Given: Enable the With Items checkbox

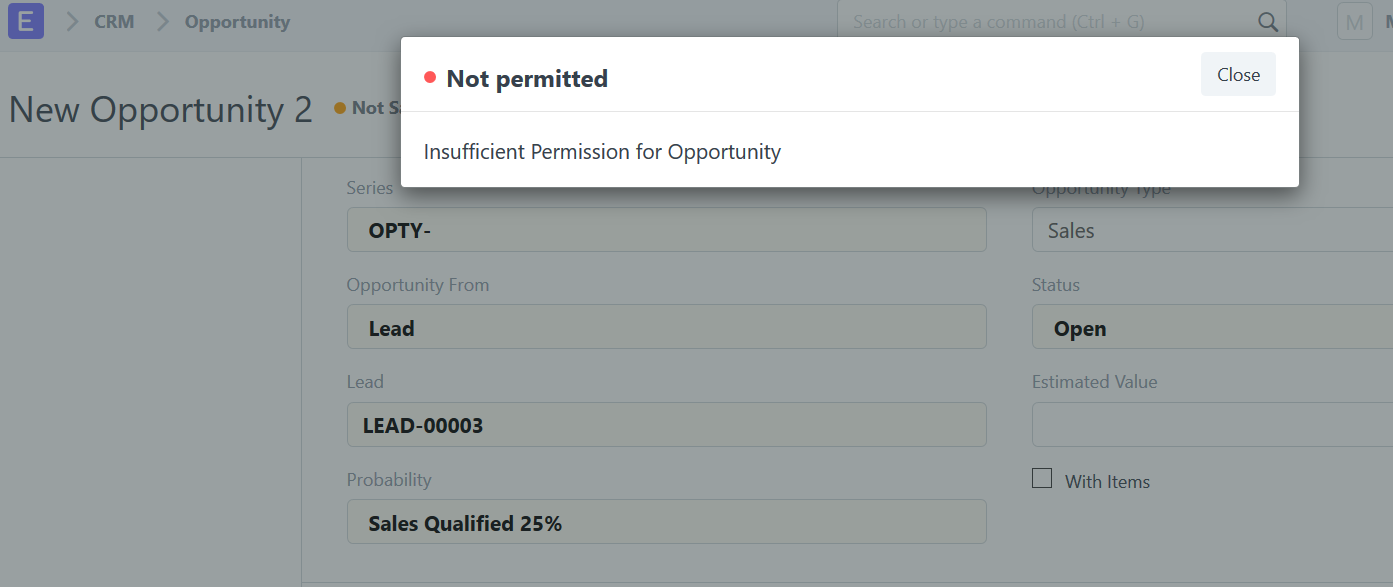Looking at the screenshot, I should tap(1041, 478).
